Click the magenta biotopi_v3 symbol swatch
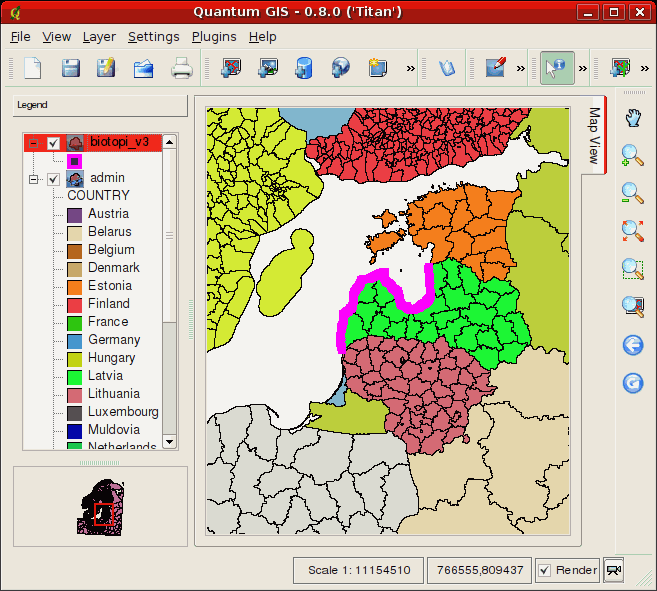Image resolution: width=657 pixels, height=591 pixels. [74, 161]
